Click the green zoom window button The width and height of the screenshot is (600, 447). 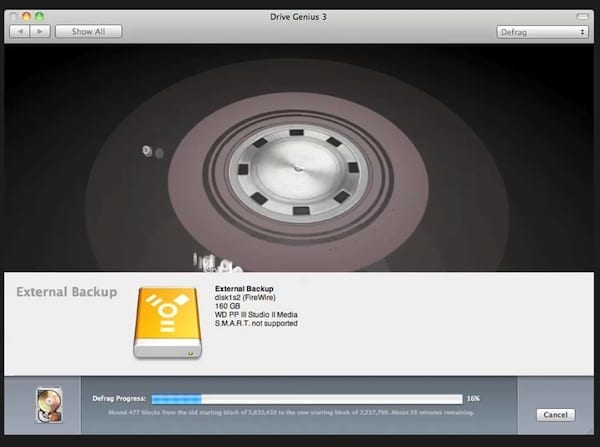point(41,15)
